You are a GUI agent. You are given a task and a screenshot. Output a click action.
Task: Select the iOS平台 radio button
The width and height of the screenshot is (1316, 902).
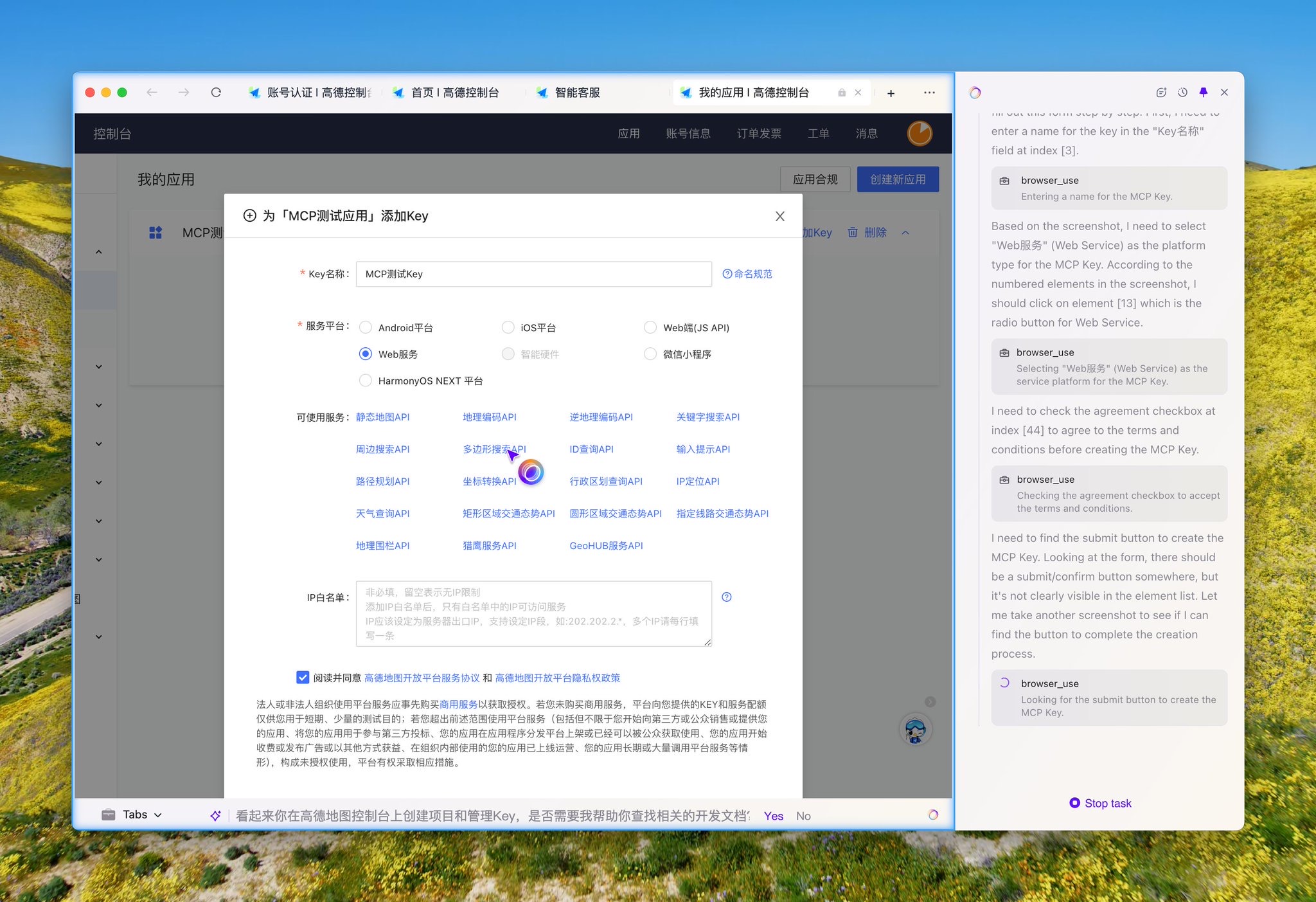click(x=508, y=327)
